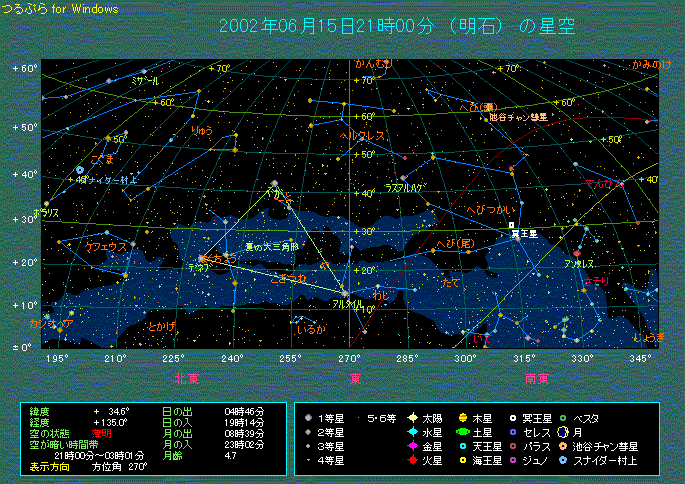Click the 3等星 star icon in legend
The height and width of the screenshot is (484, 685).
tap(308, 446)
